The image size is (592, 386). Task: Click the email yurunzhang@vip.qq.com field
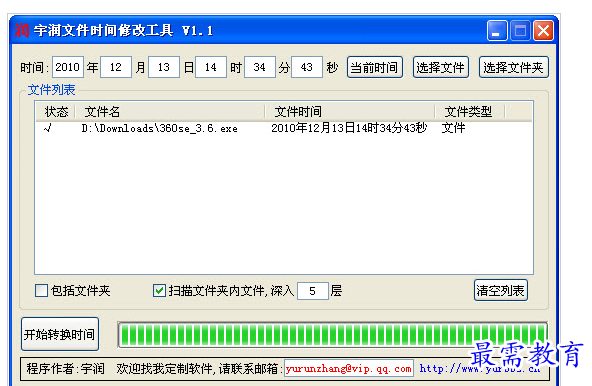(349, 368)
